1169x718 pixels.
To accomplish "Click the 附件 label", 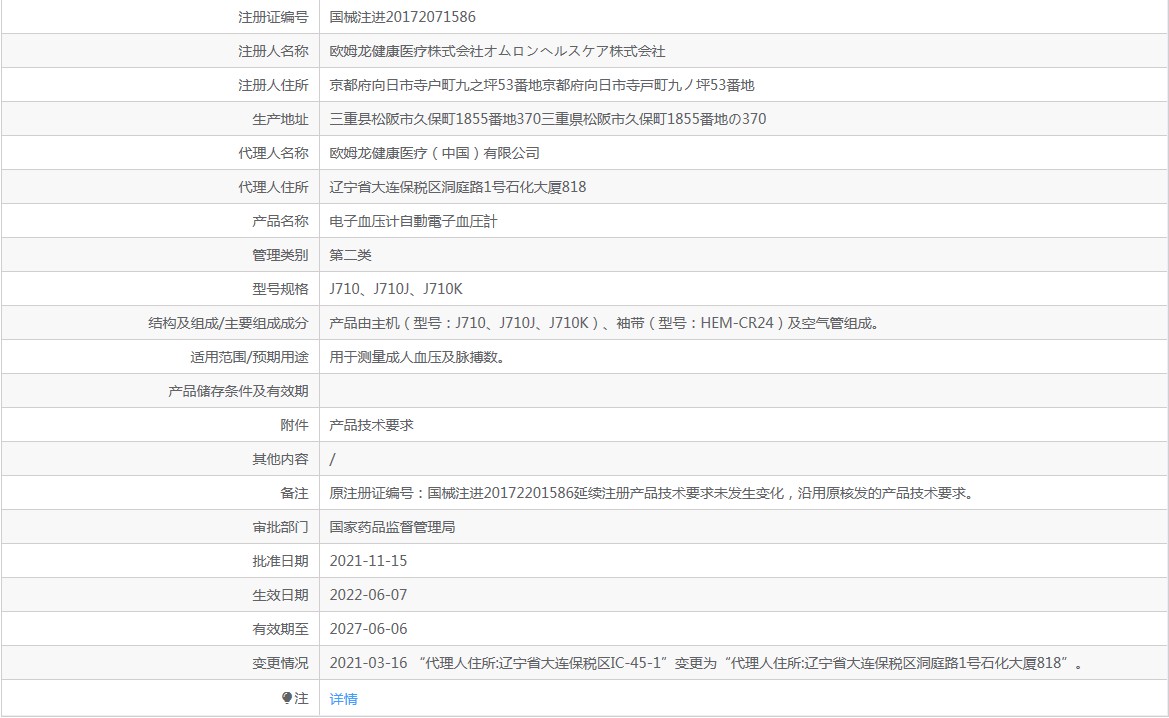I will pos(294,425).
